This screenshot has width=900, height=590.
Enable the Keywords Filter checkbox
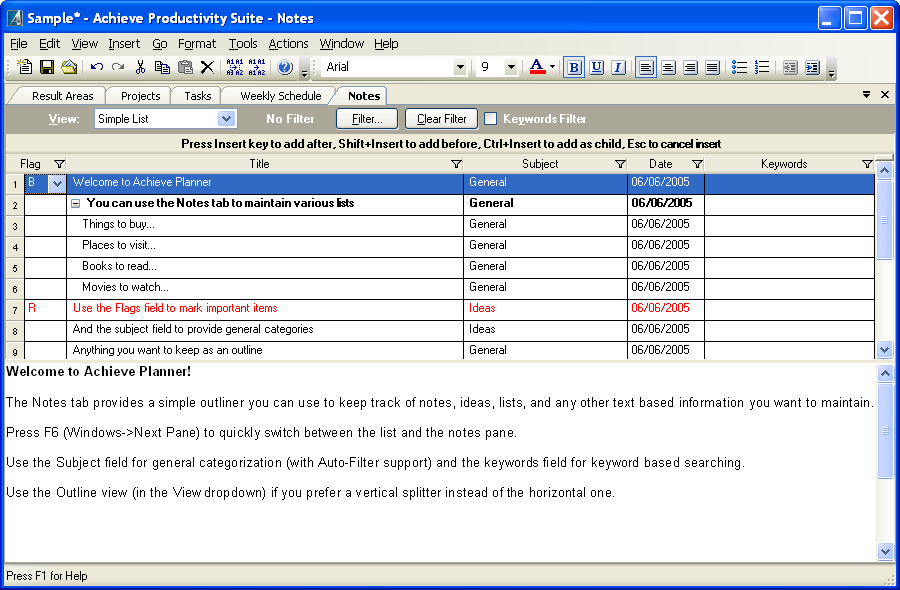coord(490,119)
